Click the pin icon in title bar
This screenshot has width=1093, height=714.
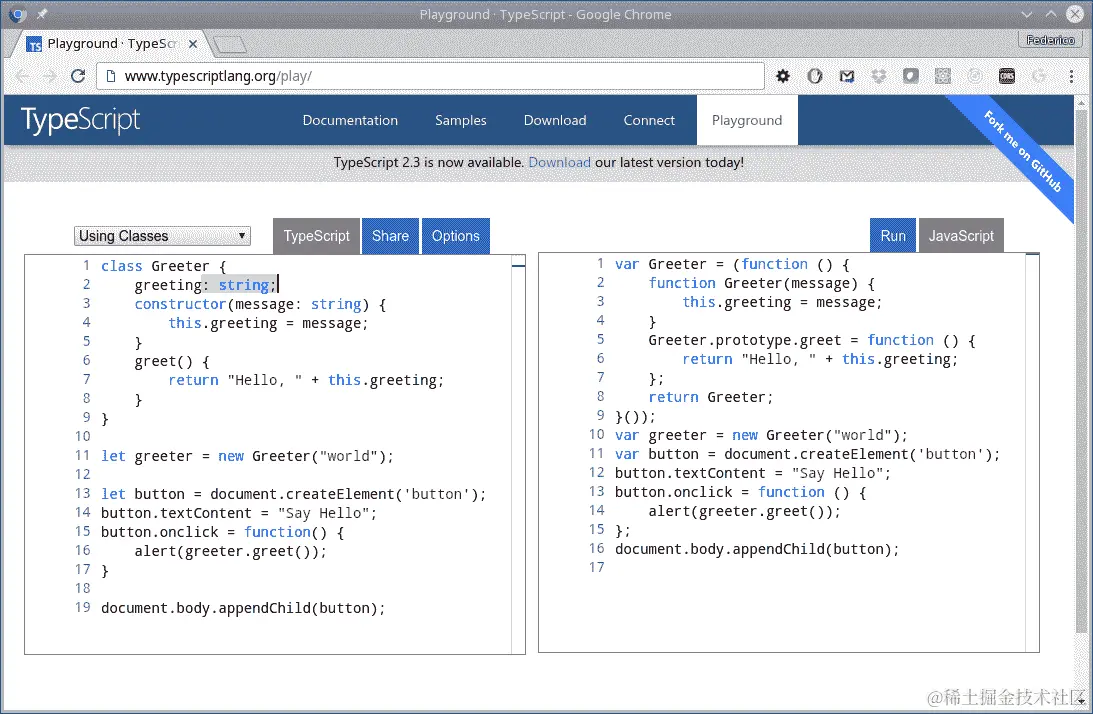(42, 14)
